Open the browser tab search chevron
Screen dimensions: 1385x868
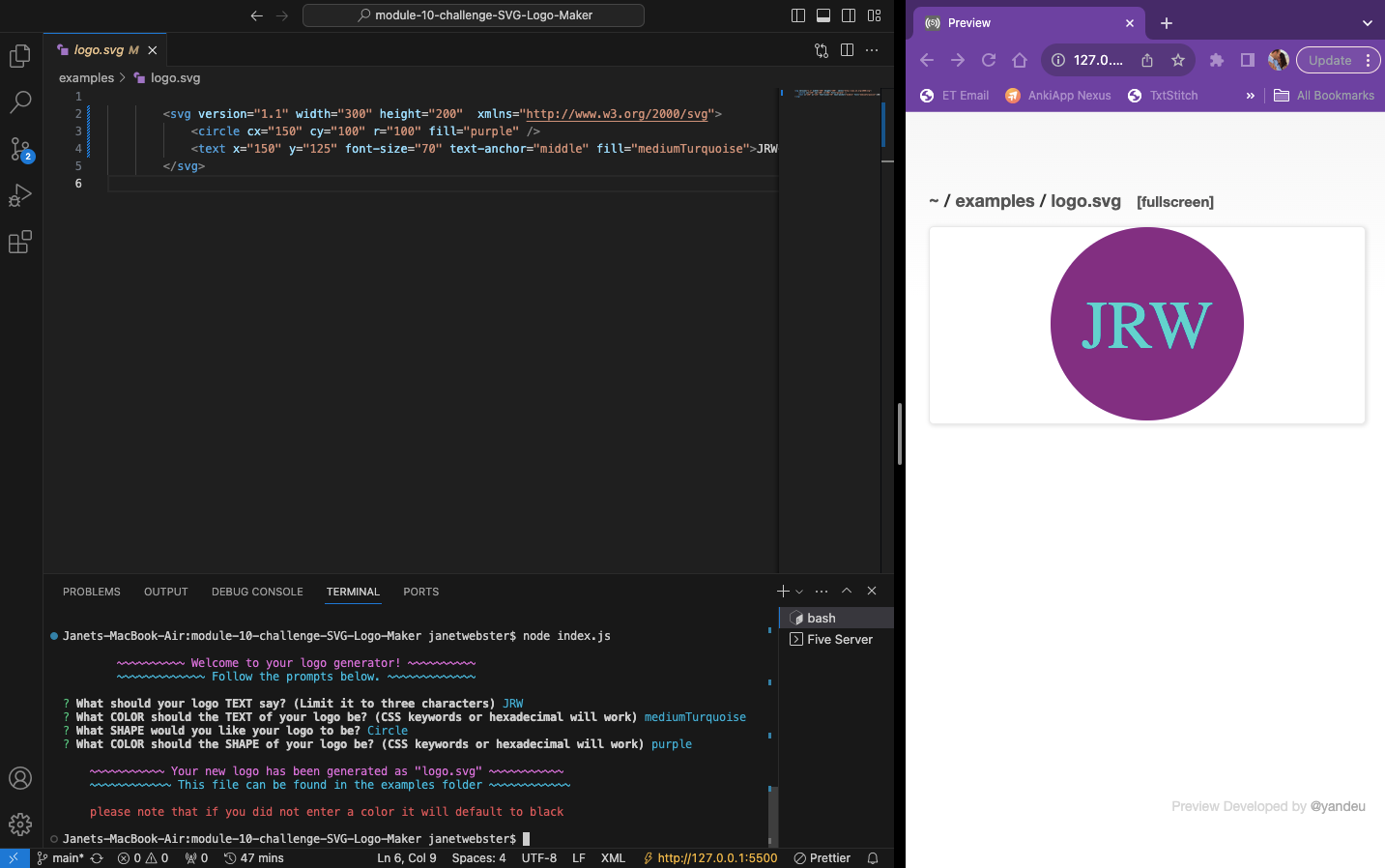1367,23
